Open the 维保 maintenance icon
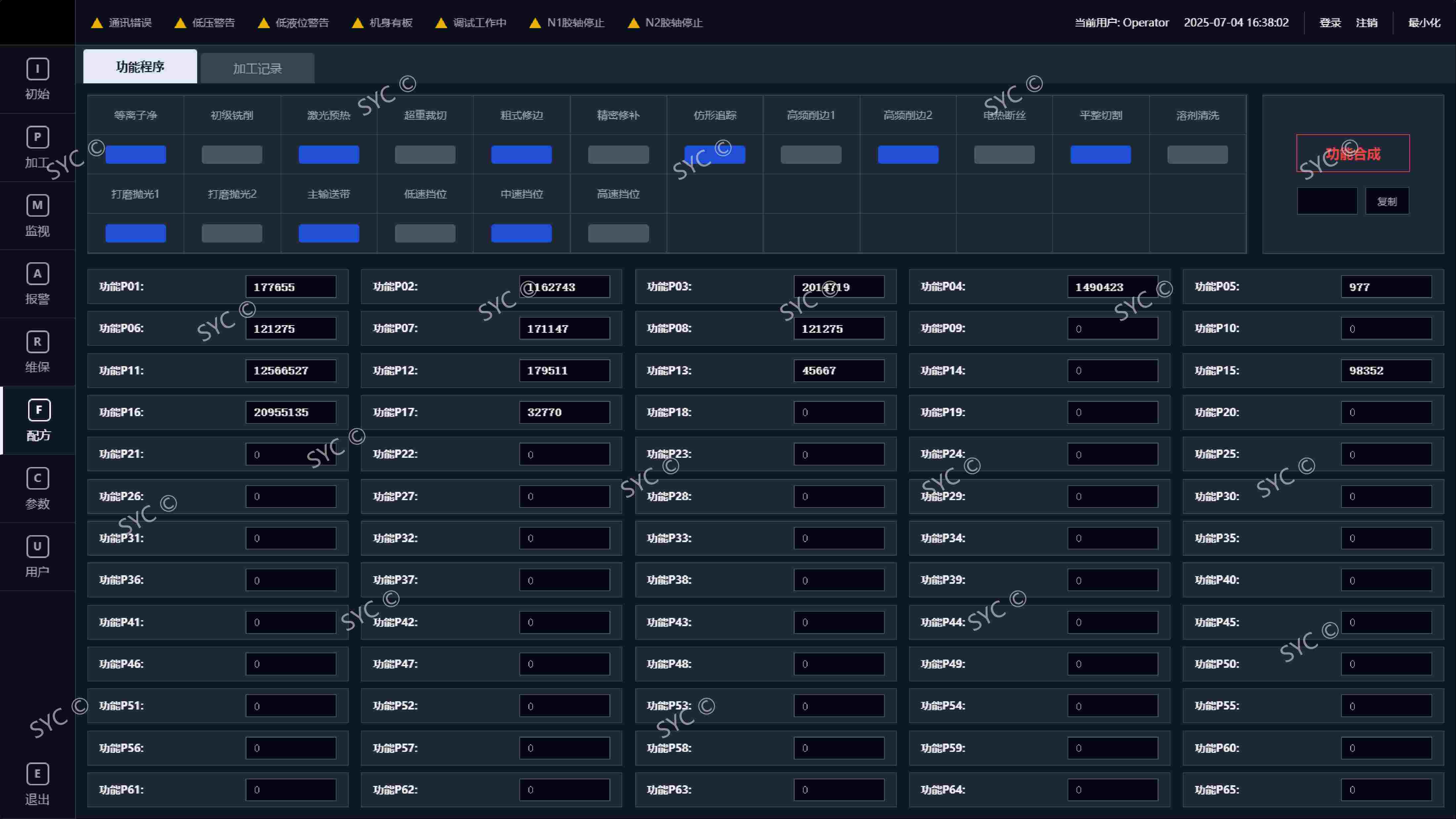The width and height of the screenshot is (1456, 819). (37, 342)
